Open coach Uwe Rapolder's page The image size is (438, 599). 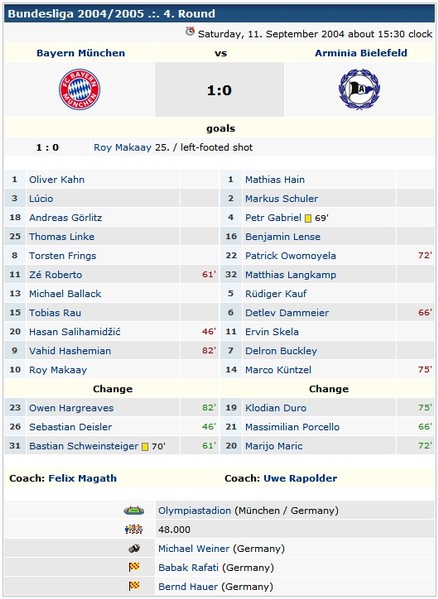(300, 478)
